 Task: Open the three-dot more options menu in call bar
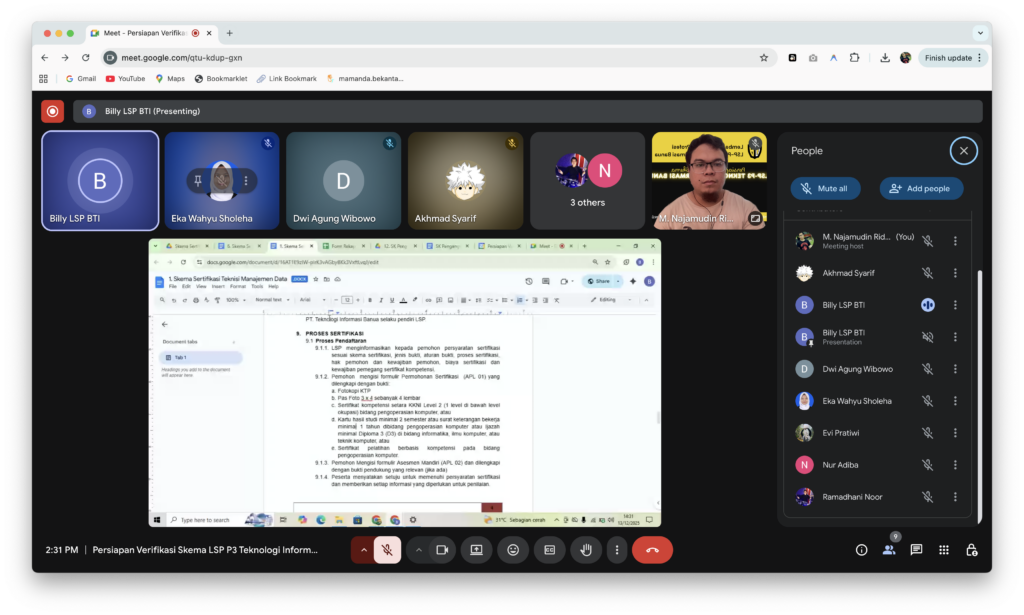point(617,549)
